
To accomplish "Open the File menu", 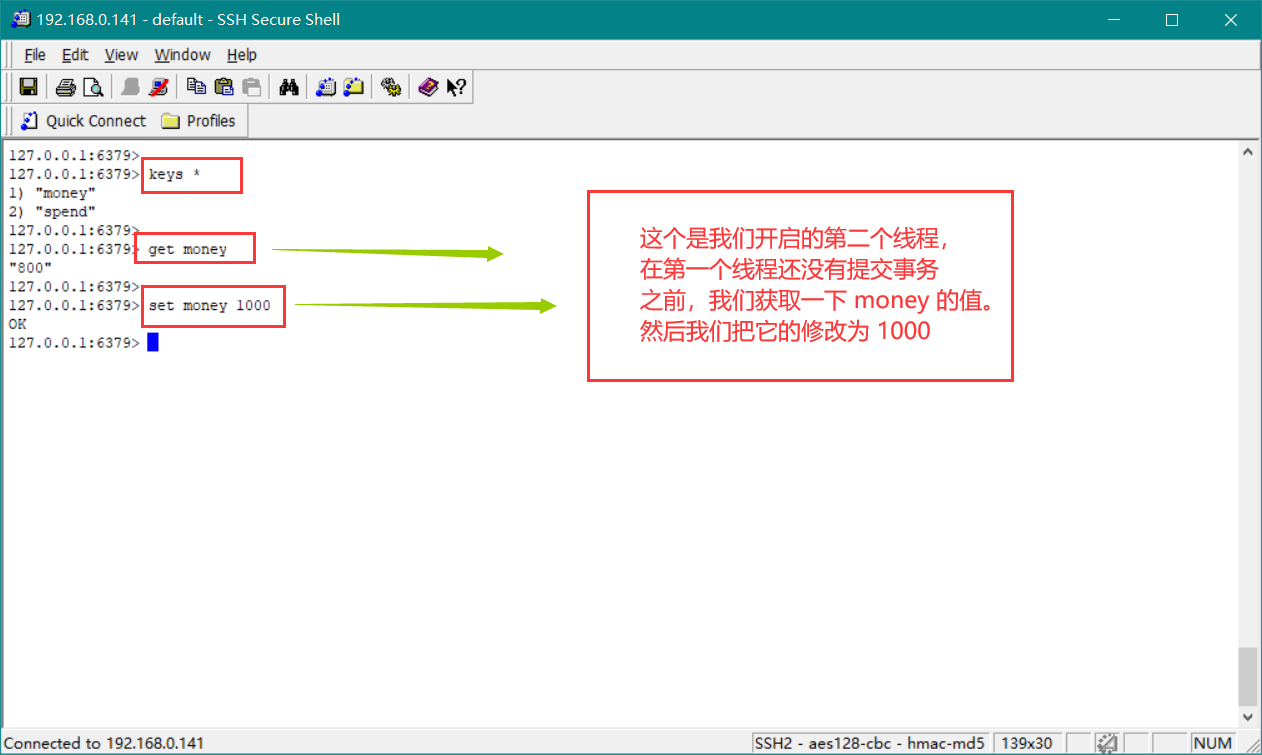I will [x=35, y=55].
